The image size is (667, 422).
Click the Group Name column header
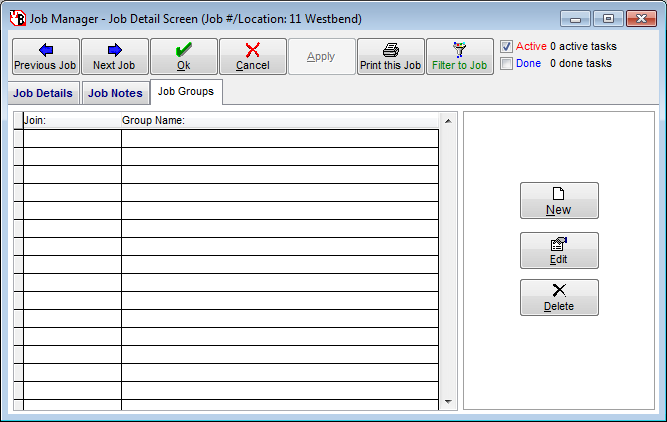click(x=280, y=121)
